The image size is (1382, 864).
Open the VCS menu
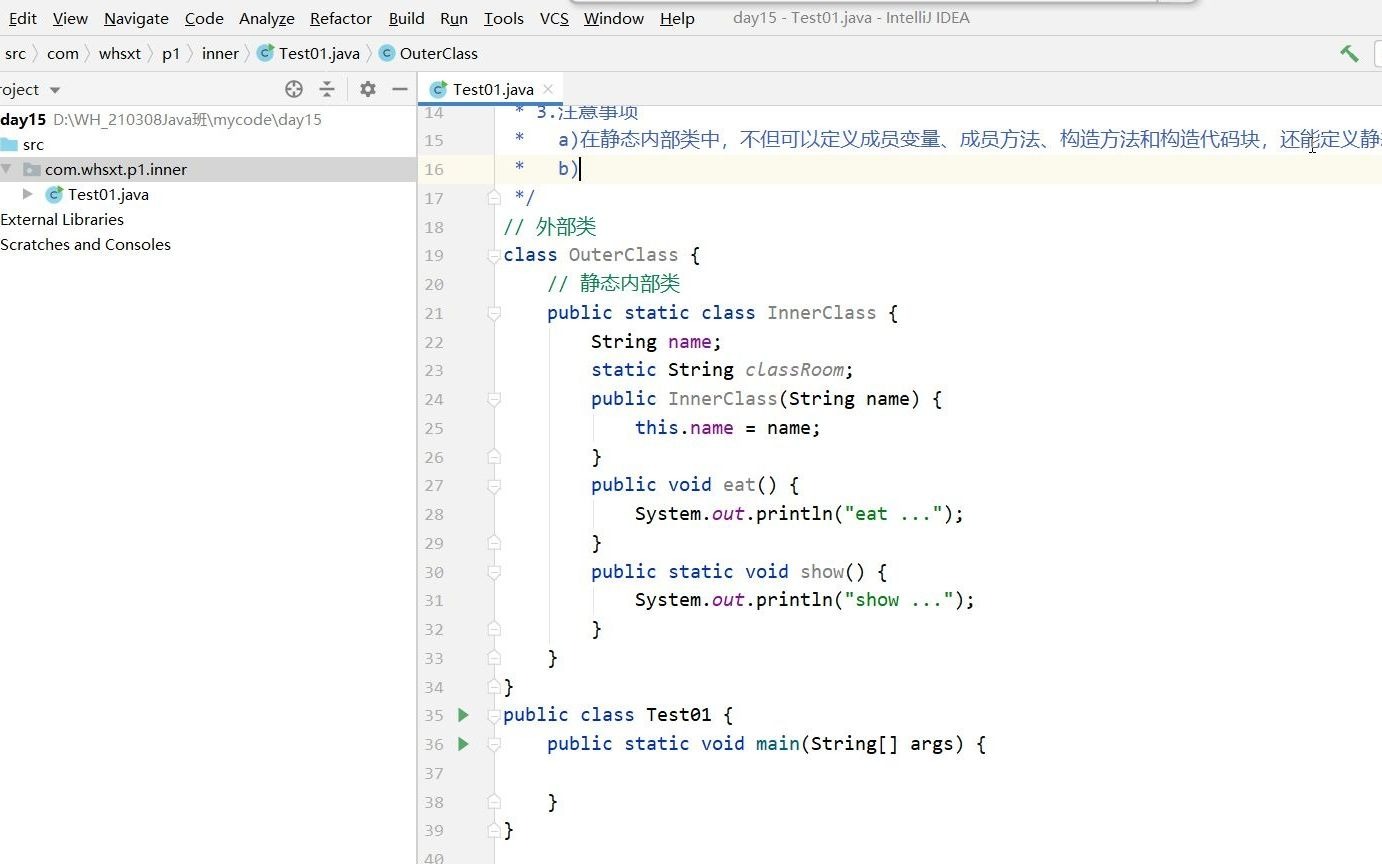click(x=554, y=18)
